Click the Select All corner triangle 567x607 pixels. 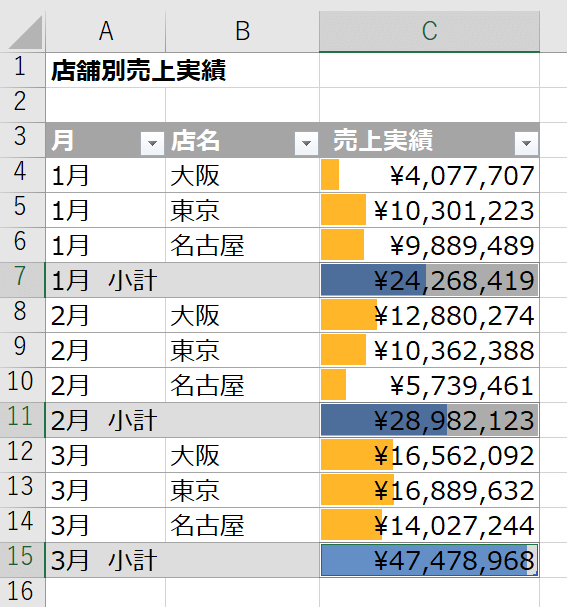click(x=25, y=32)
